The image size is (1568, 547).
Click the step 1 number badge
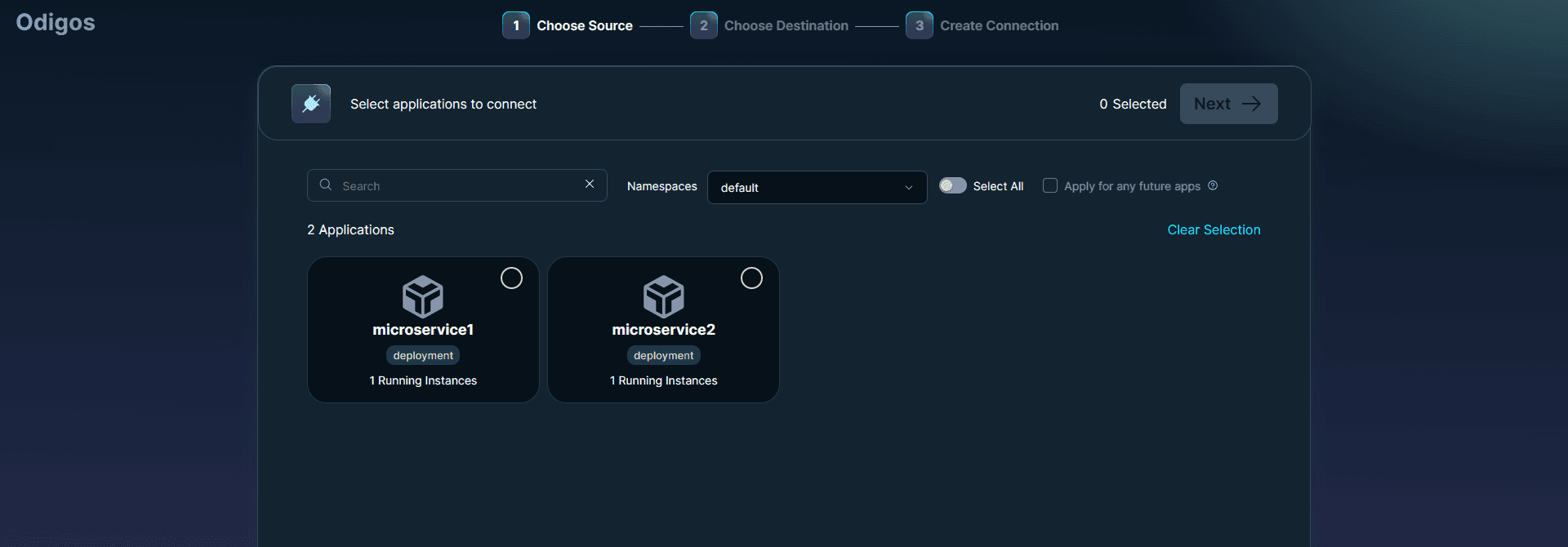[516, 25]
